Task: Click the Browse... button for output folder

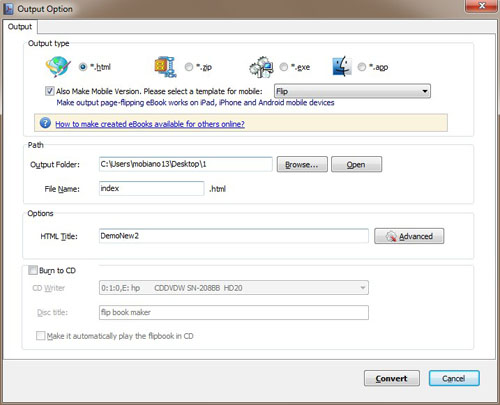Action: tap(302, 164)
